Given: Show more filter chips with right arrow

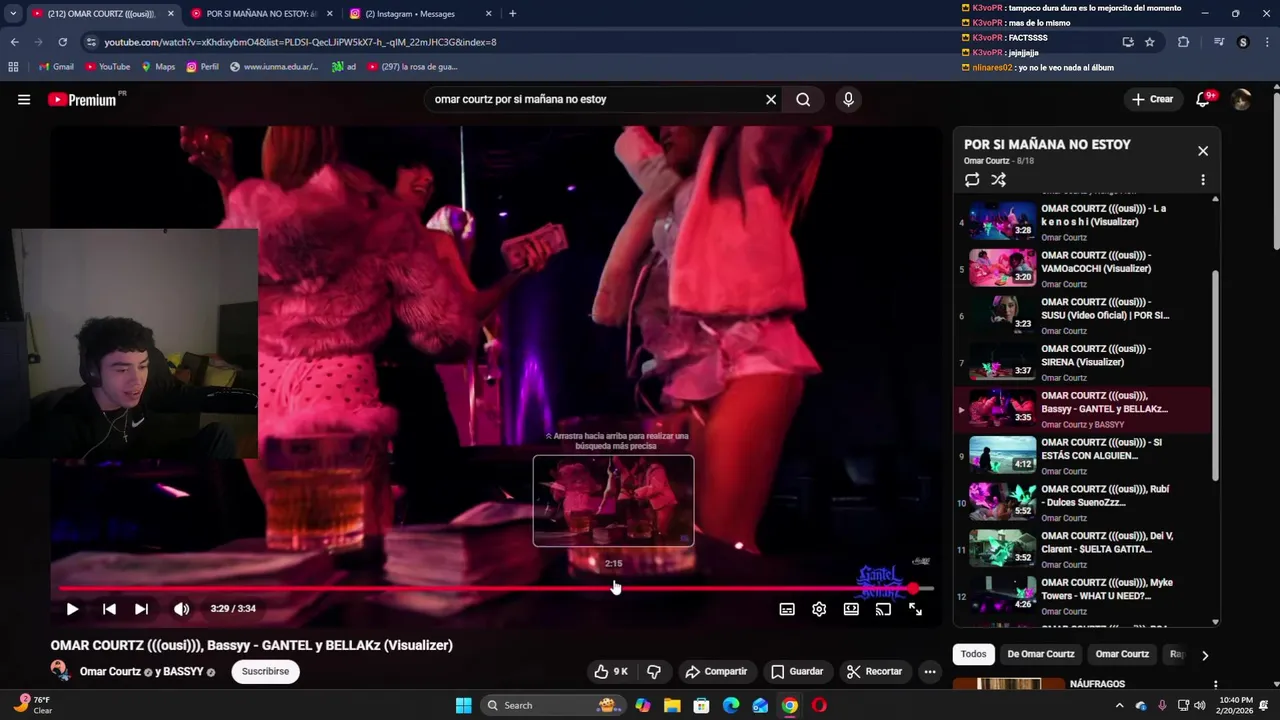Looking at the screenshot, I should (x=1204, y=655).
